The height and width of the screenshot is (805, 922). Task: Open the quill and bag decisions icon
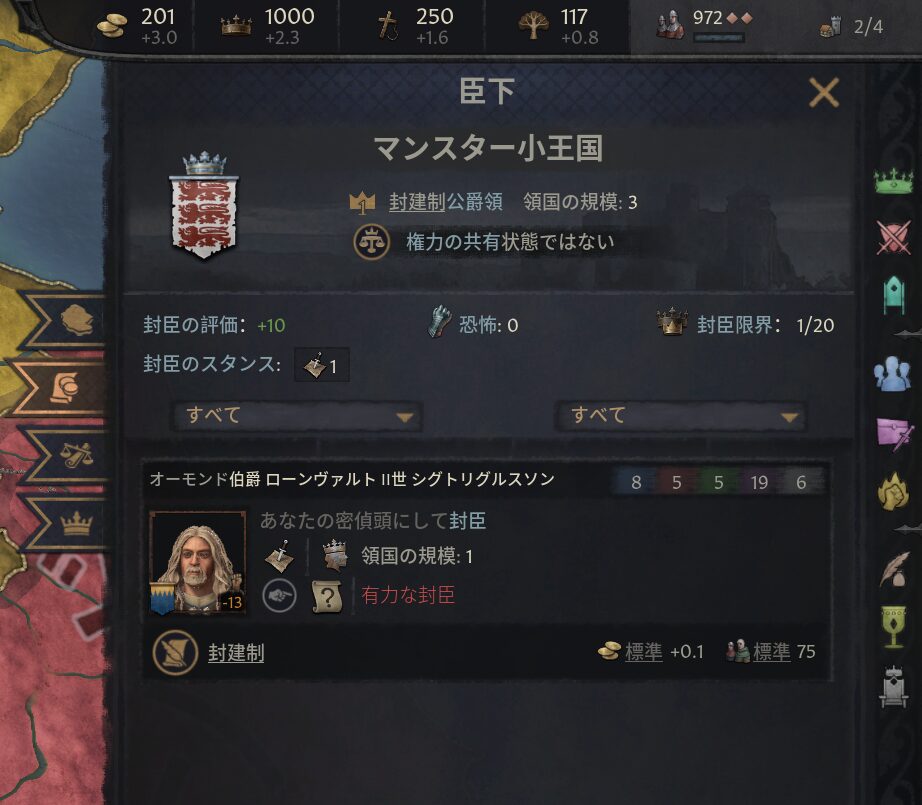pos(893,569)
